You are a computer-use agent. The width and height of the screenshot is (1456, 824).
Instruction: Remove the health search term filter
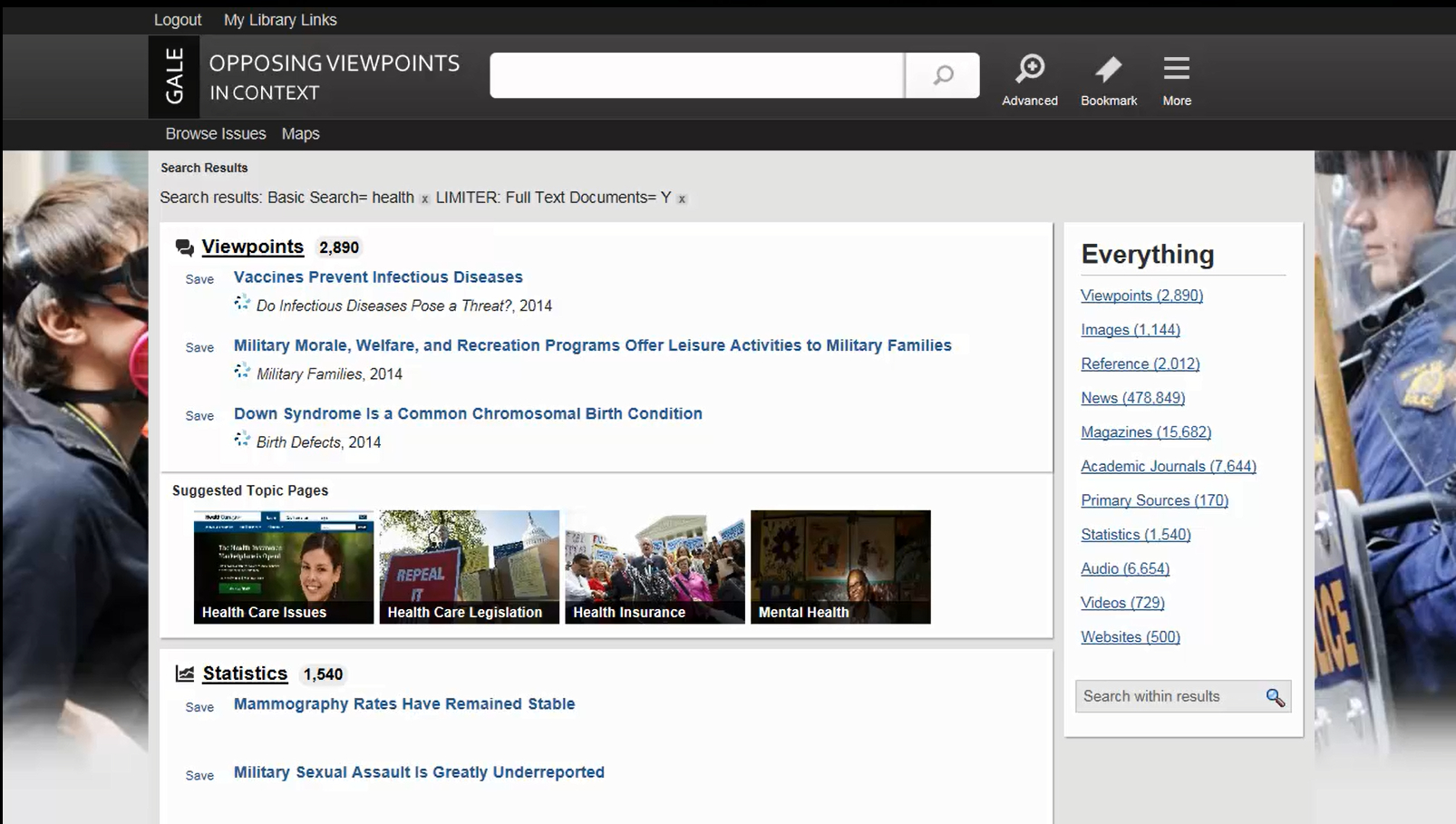[424, 199]
